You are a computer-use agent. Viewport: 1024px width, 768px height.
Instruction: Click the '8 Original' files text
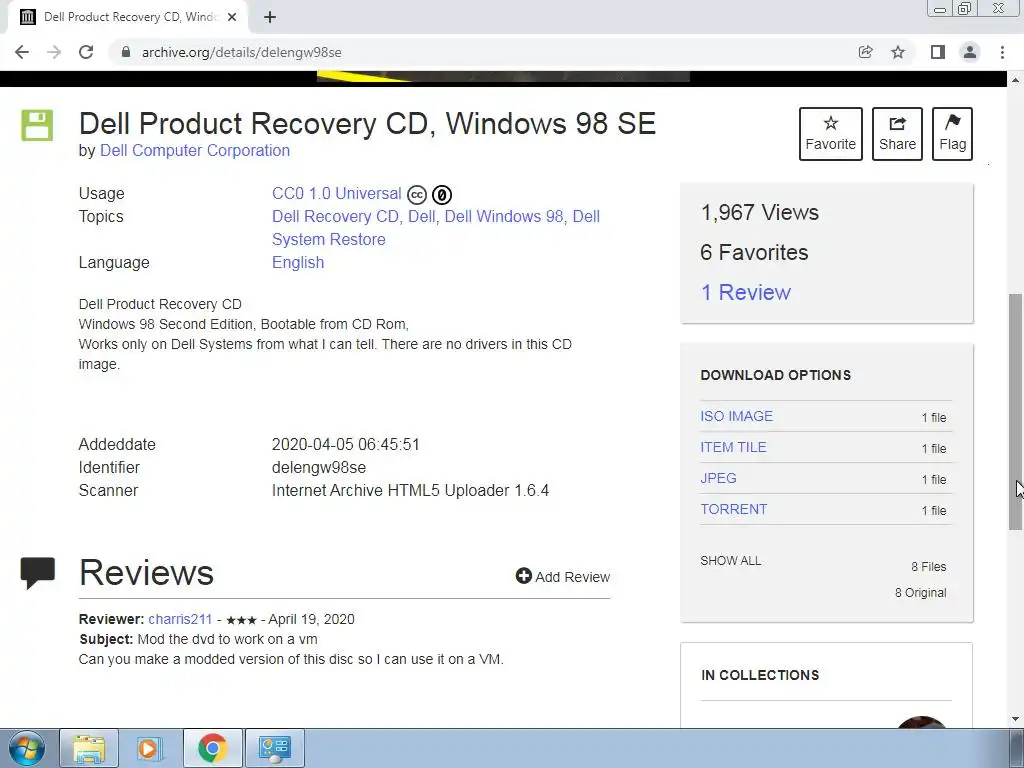click(920, 593)
